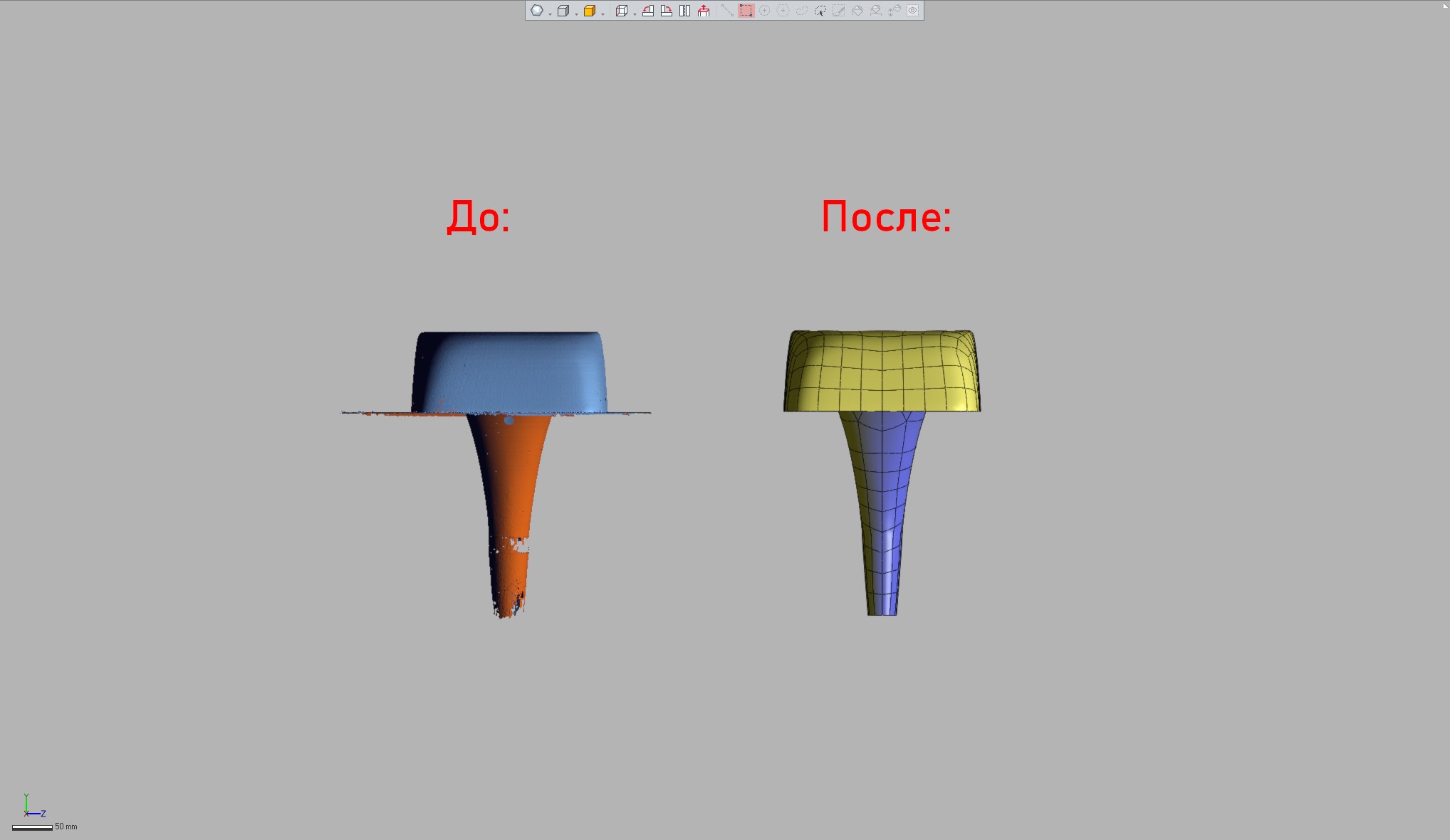Expand the orange body display dropdown arrow

[x=603, y=14]
